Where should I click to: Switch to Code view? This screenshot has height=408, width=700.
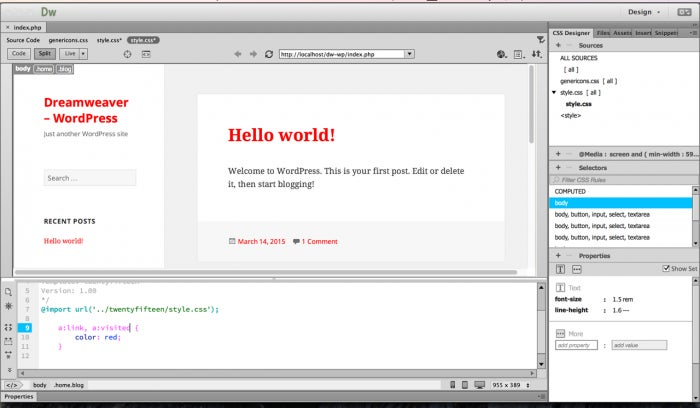[x=19, y=54]
